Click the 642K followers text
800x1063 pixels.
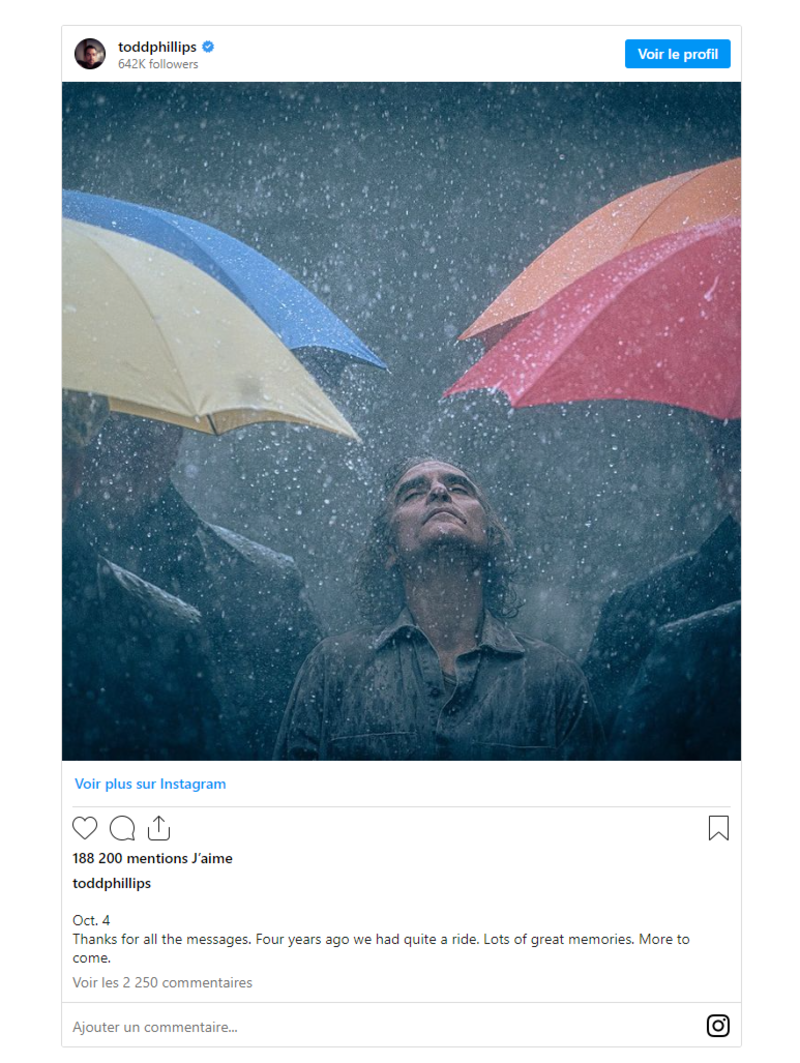pyautogui.click(x=158, y=64)
